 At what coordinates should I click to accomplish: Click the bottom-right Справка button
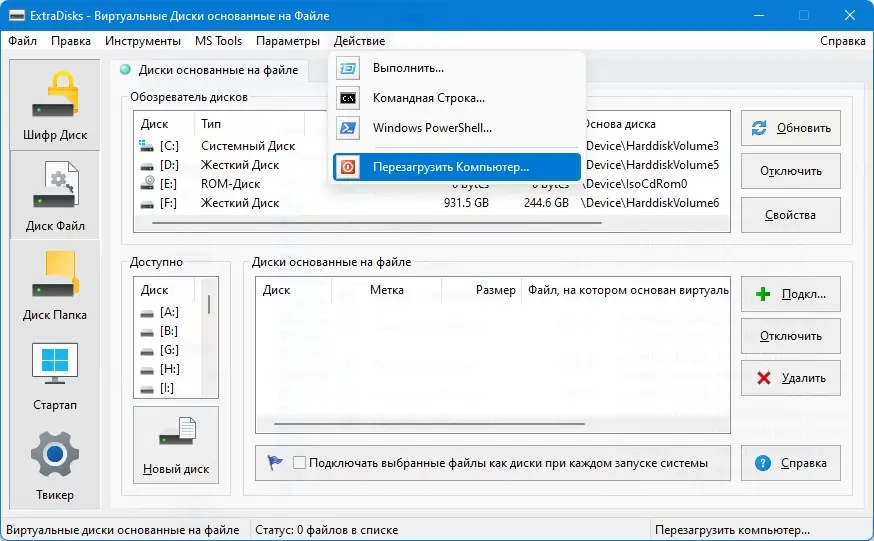click(x=790, y=462)
